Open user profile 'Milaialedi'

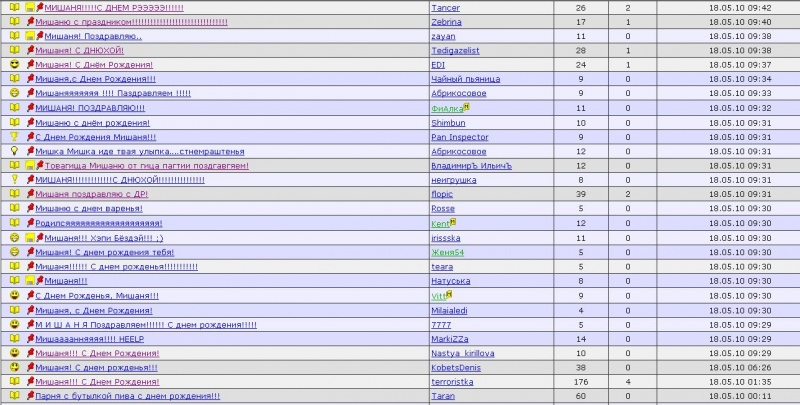pyautogui.click(x=449, y=311)
